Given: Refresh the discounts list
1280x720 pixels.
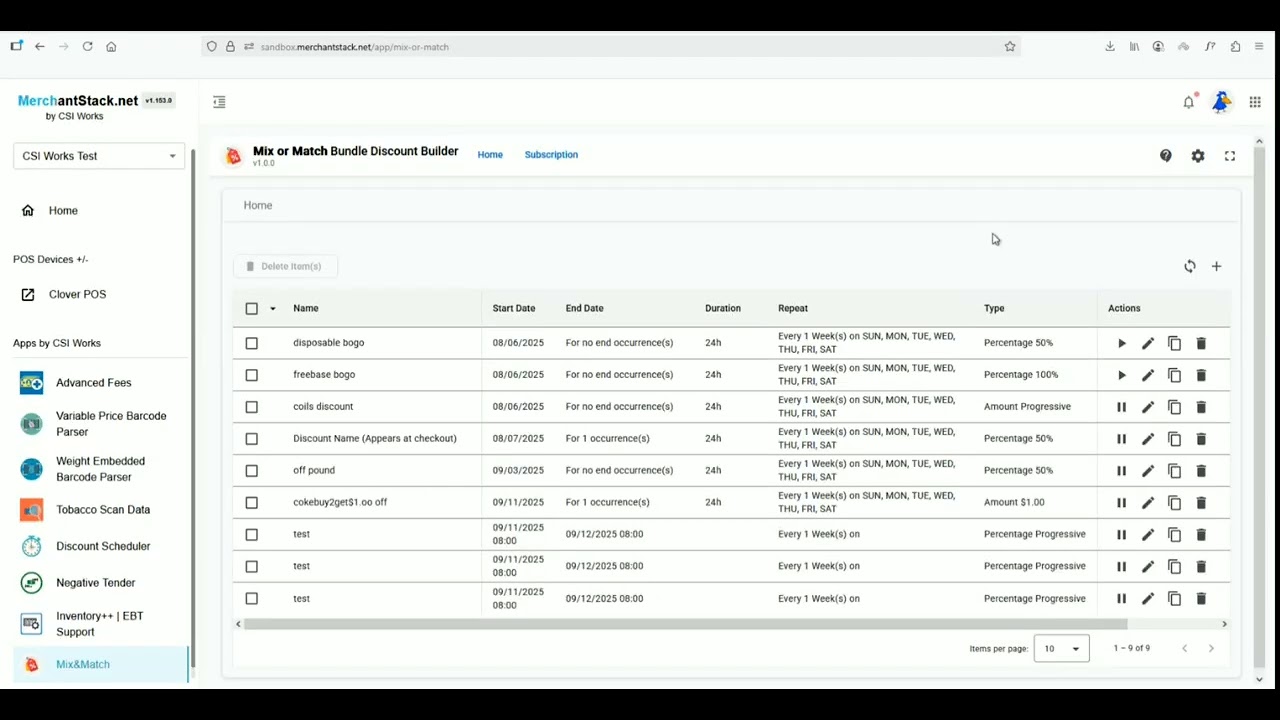Looking at the screenshot, I should click(x=1189, y=266).
